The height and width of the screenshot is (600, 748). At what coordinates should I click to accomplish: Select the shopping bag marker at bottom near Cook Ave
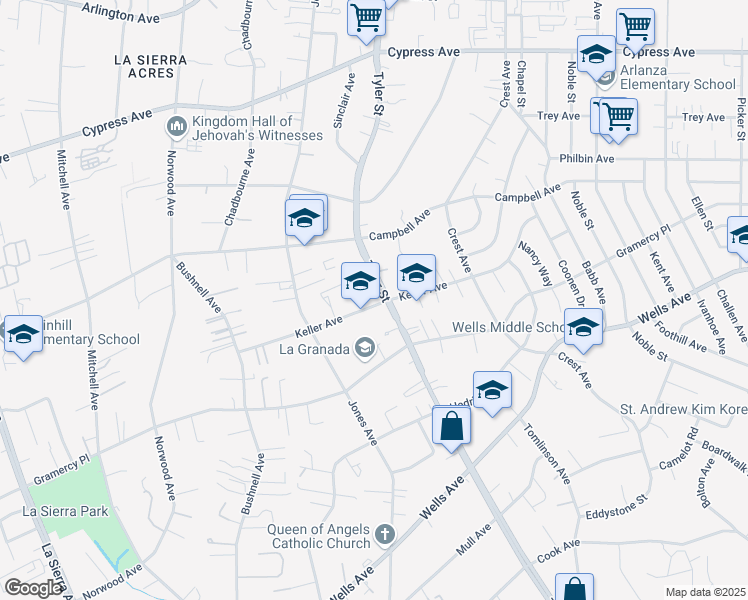point(574,590)
